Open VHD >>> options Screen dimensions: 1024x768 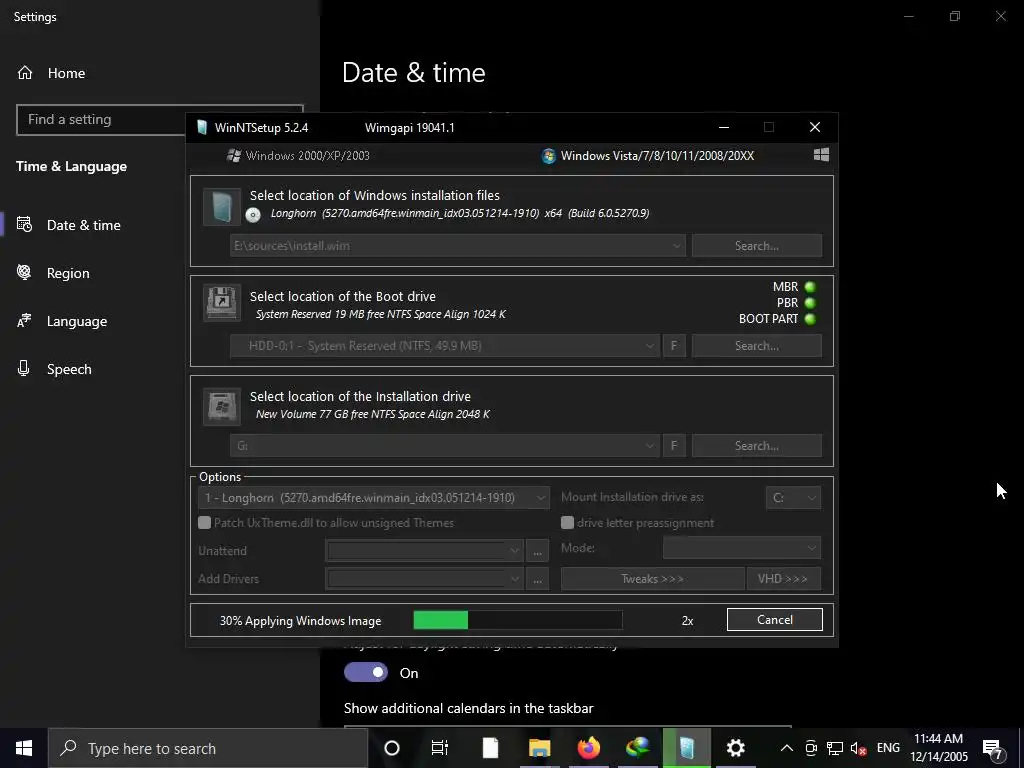click(x=783, y=579)
